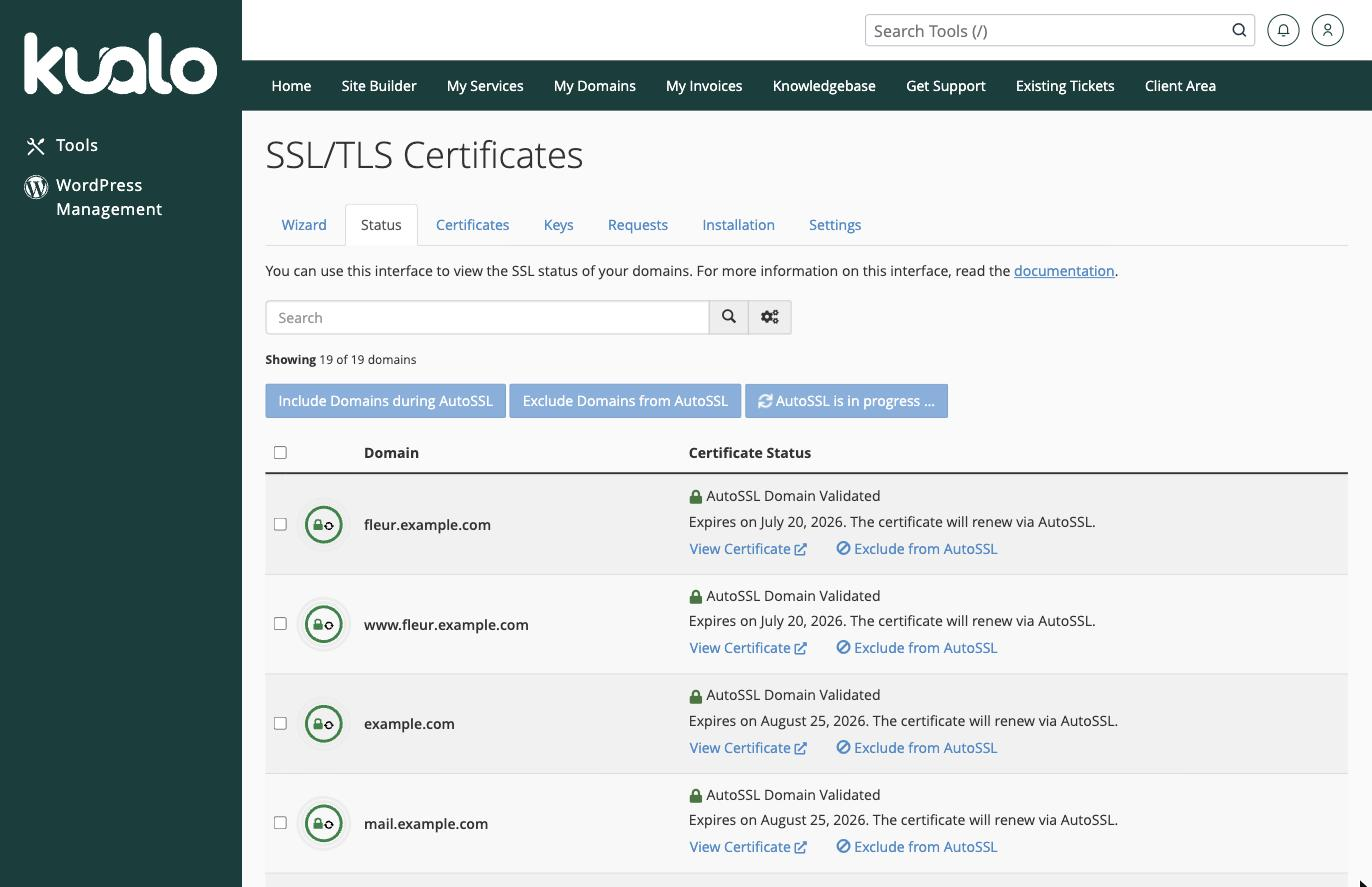Switch to the Wizard tab

click(x=304, y=225)
